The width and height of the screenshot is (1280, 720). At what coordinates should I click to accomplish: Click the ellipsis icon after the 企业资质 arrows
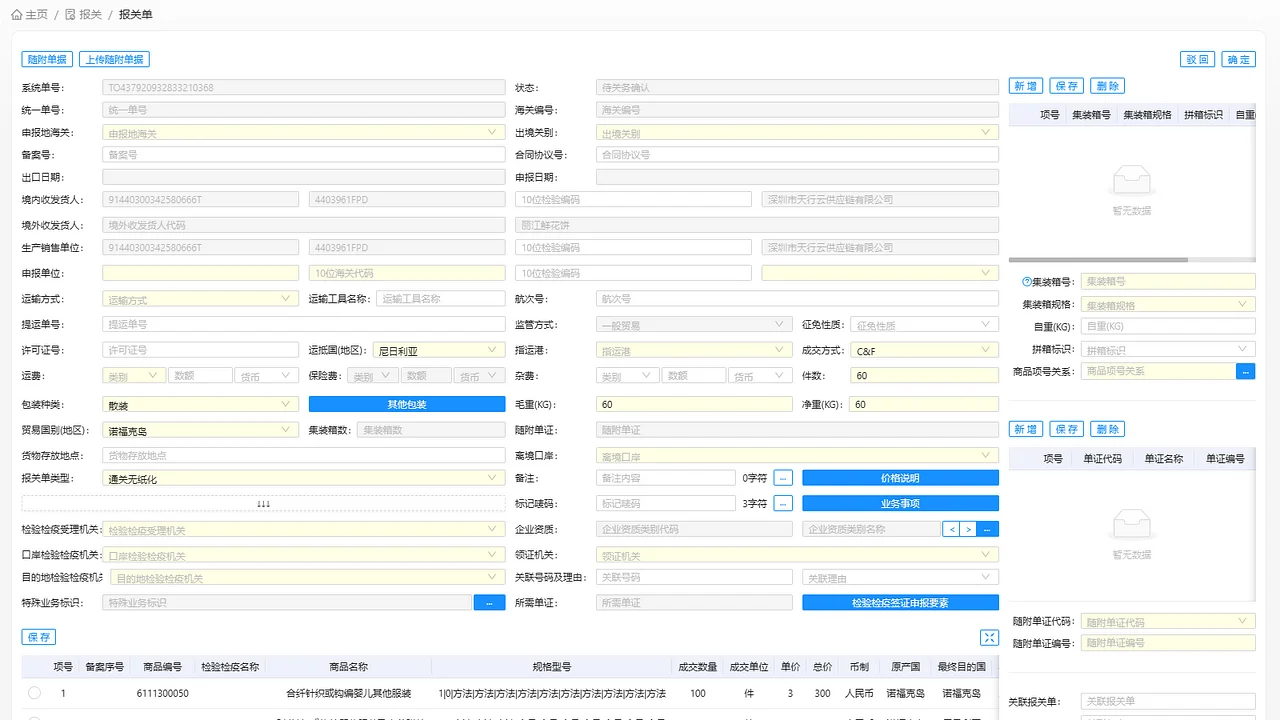986,528
